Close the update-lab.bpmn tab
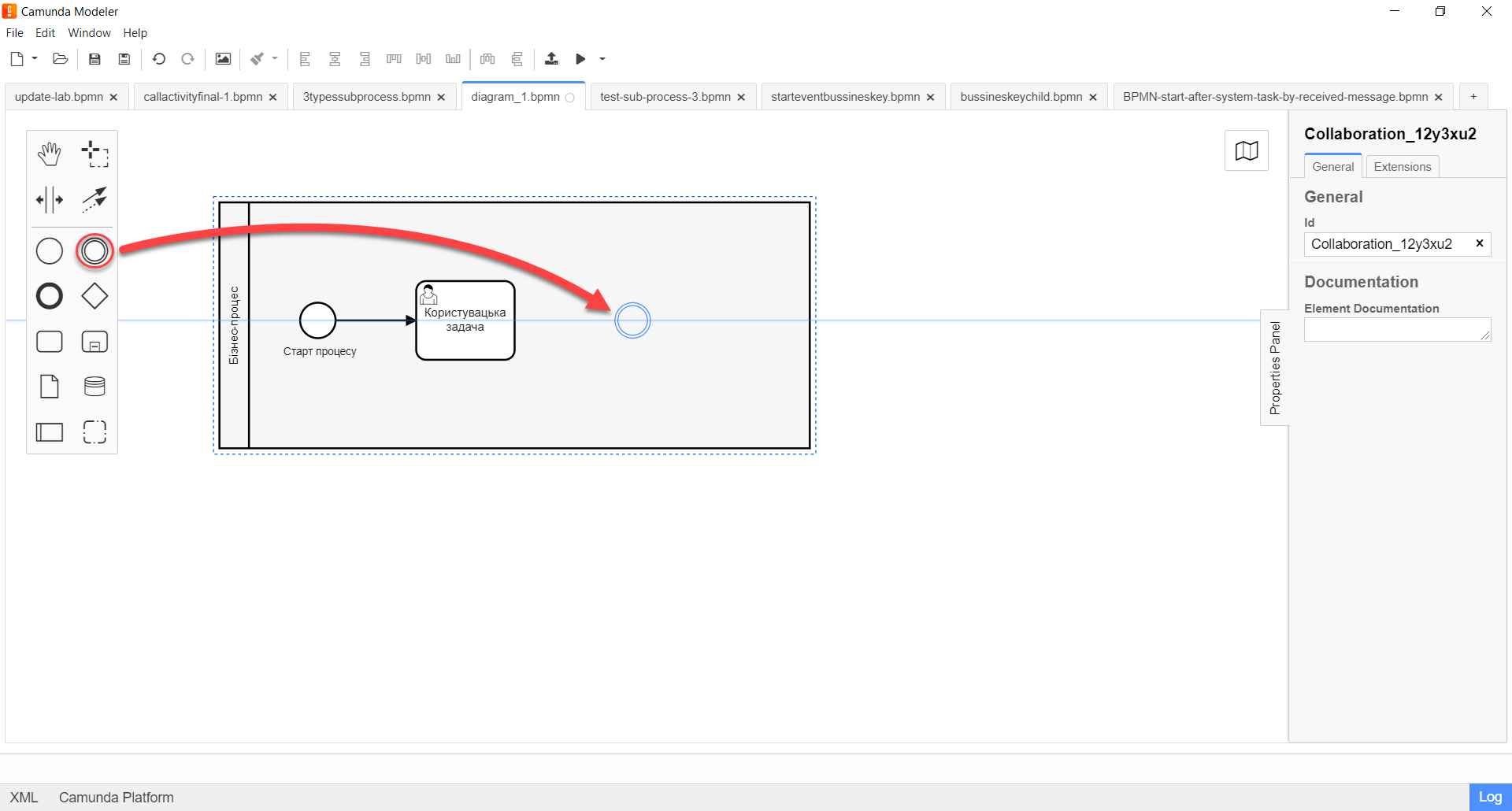Screen dimensions: 1512x811 tap(113, 98)
